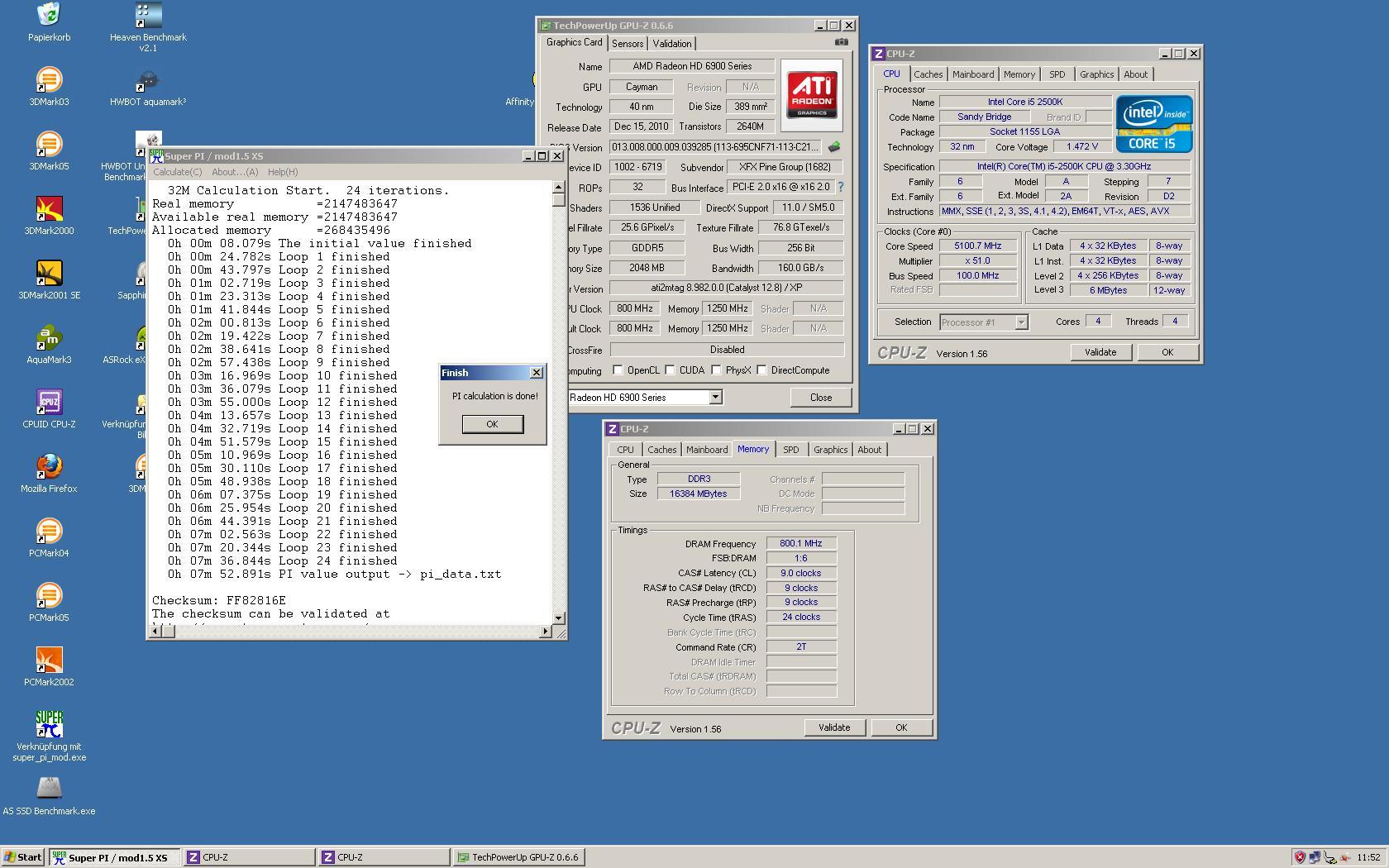Click Validate in the memory CPU-Z window
Viewport: 1389px width, 868px height.
[x=833, y=727]
